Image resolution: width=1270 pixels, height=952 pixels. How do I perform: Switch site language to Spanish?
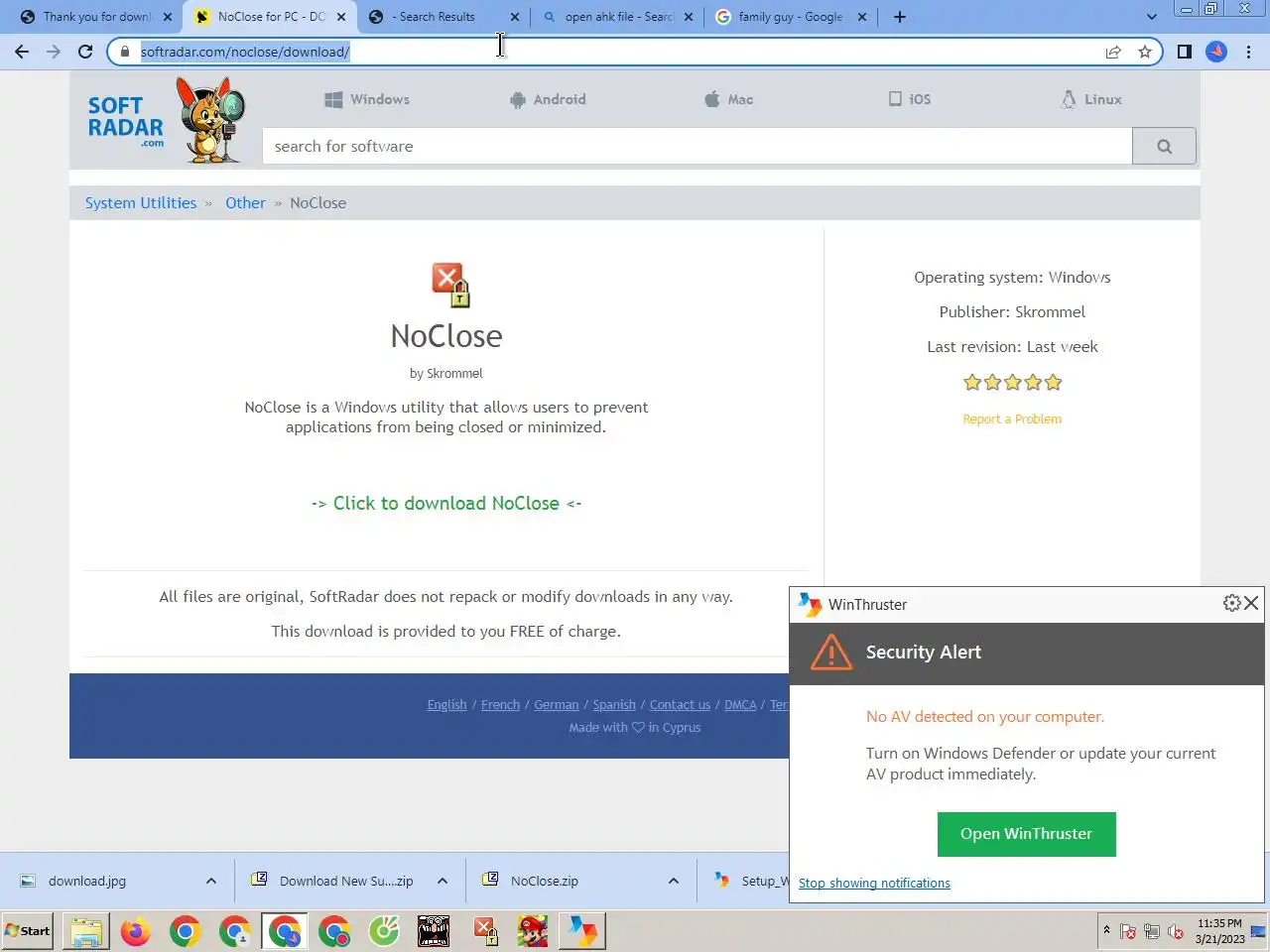[614, 705]
